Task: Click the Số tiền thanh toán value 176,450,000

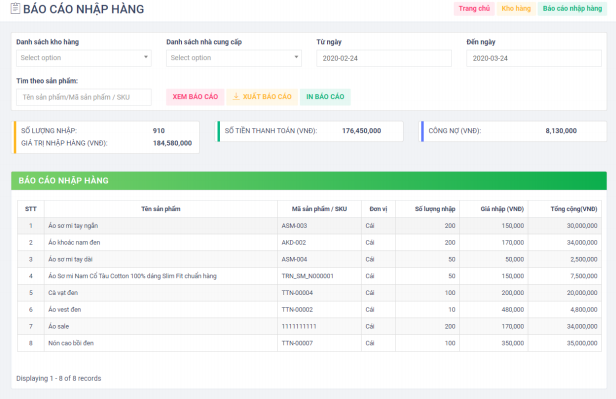Action: pos(361,131)
